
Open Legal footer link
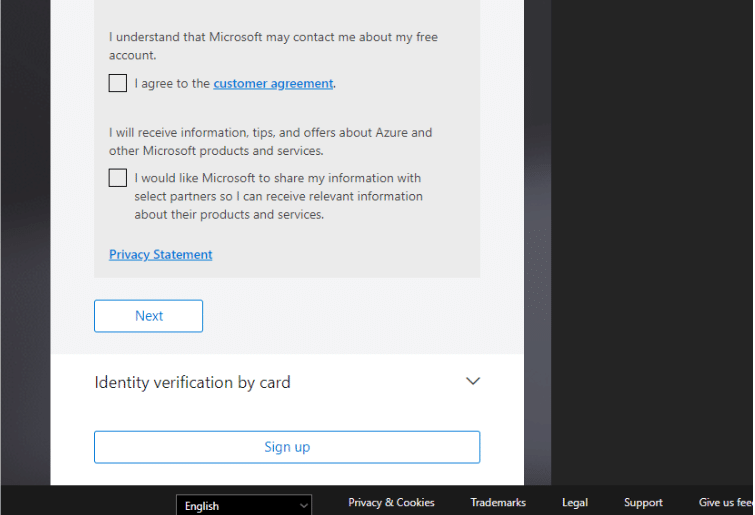(x=575, y=502)
